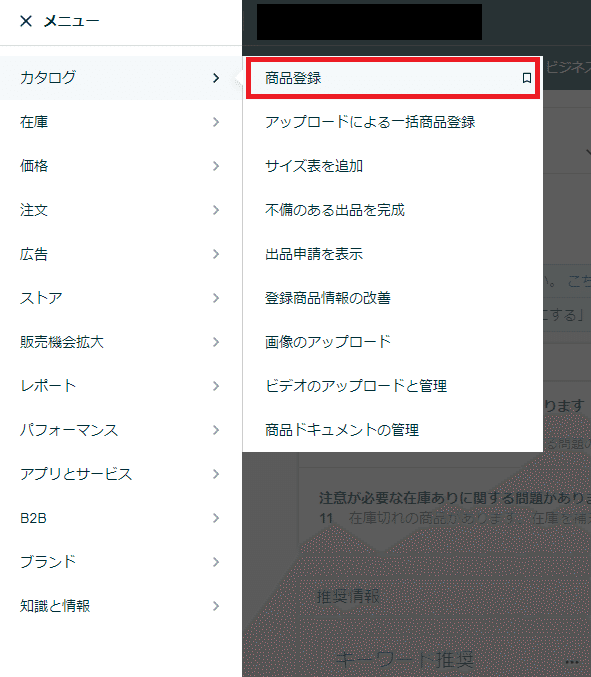The image size is (591, 677).
Task: Expand the 広告 chevron arrow
Action: click(x=216, y=254)
